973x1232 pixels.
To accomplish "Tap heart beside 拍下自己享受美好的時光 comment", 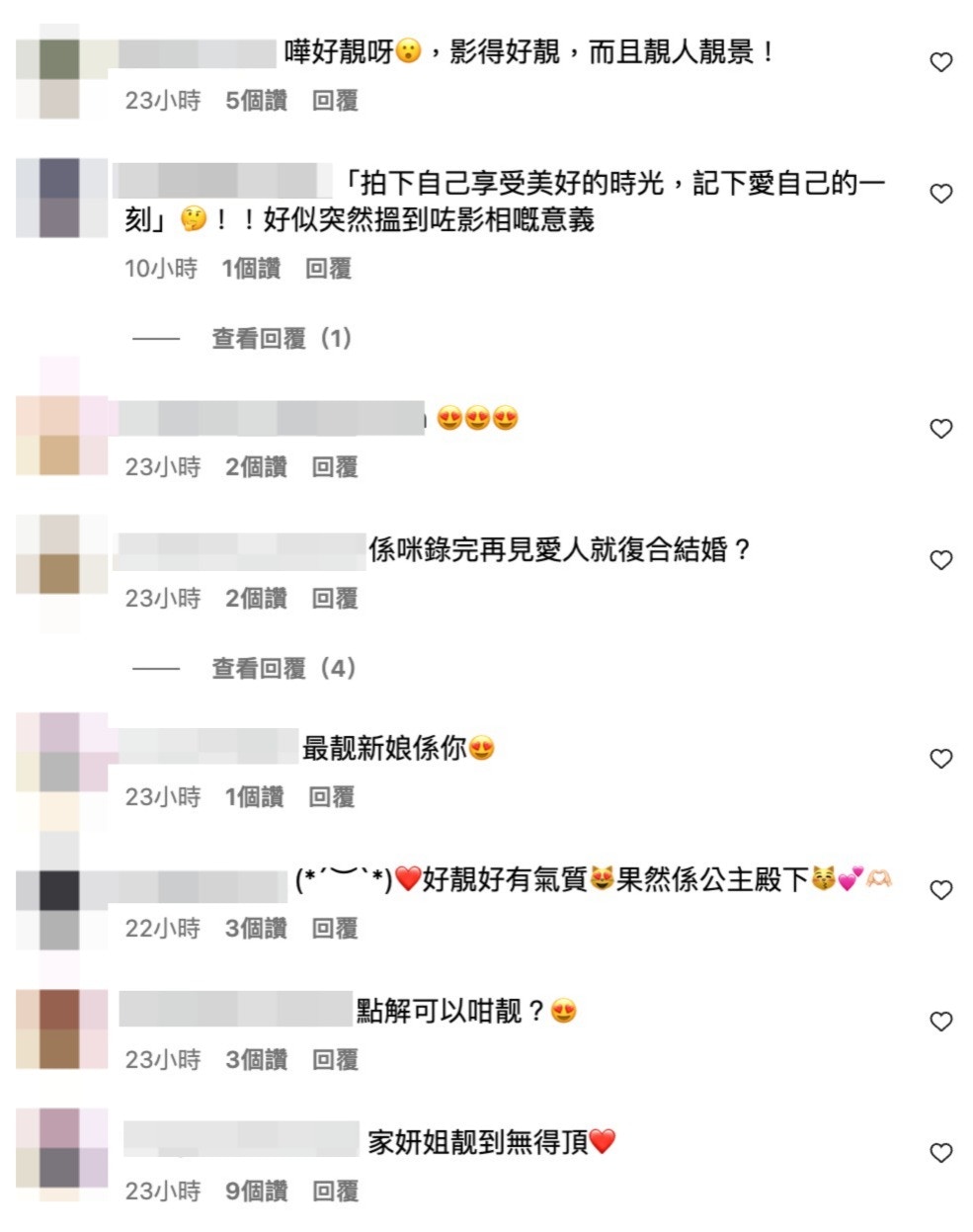I will tap(941, 194).
